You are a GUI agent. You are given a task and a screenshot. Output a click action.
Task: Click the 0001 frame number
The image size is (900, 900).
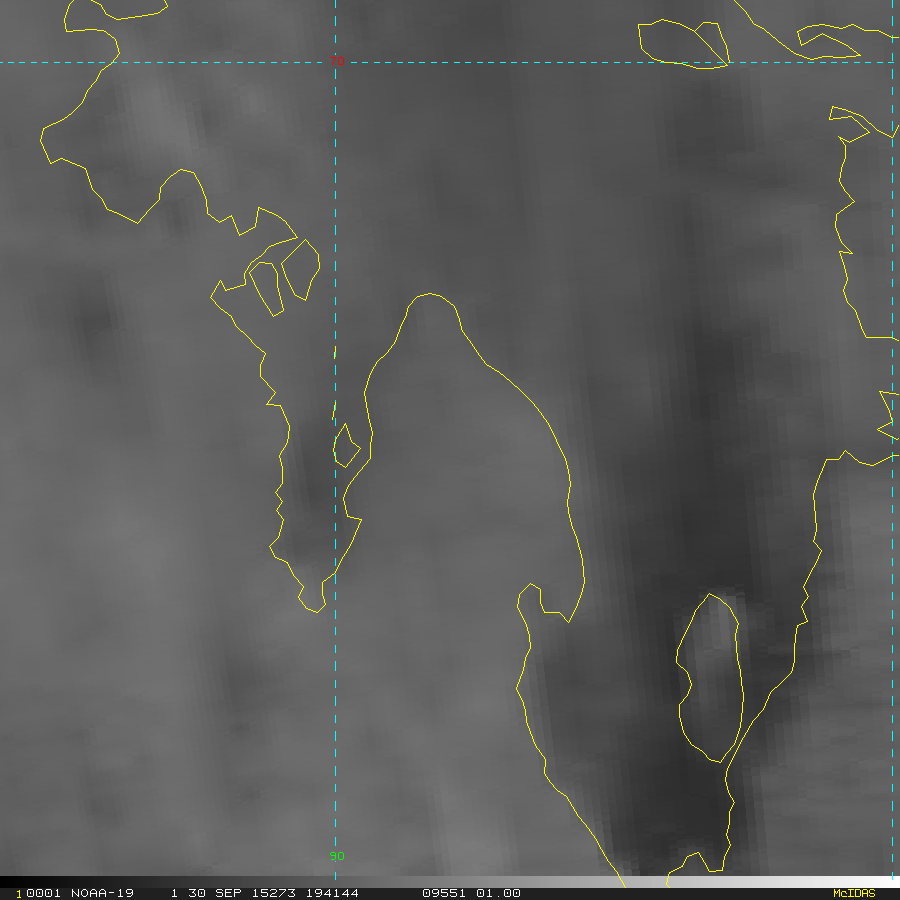tap(38, 893)
